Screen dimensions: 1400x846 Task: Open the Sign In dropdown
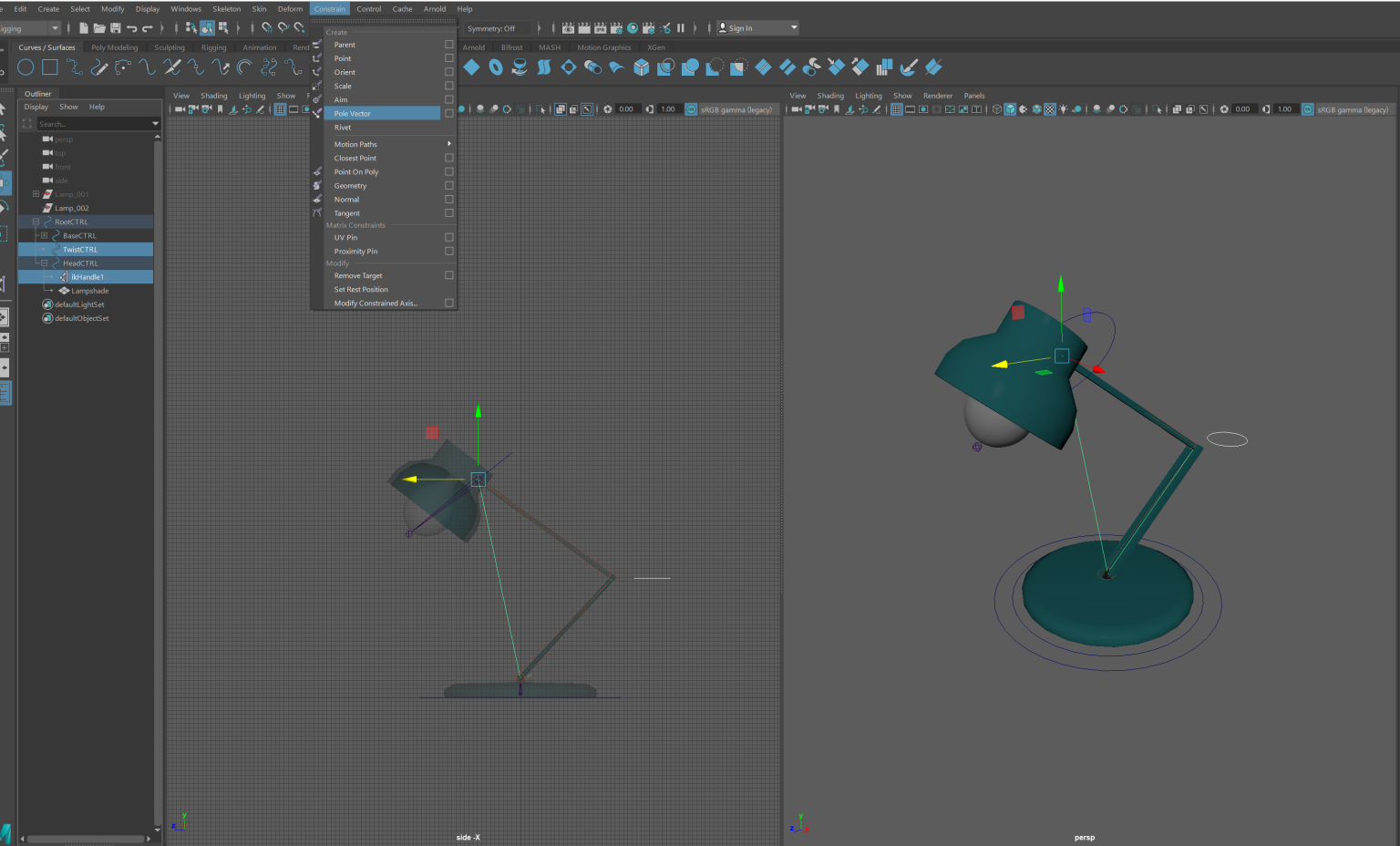794,28
